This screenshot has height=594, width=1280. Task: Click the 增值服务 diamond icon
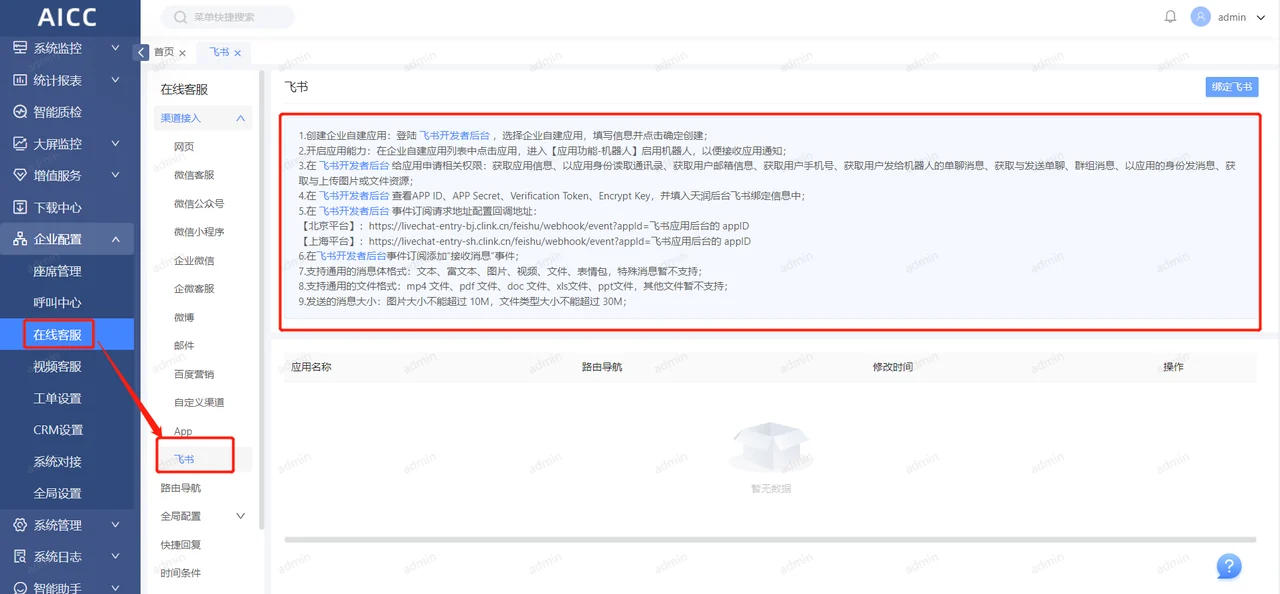pos(20,175)
